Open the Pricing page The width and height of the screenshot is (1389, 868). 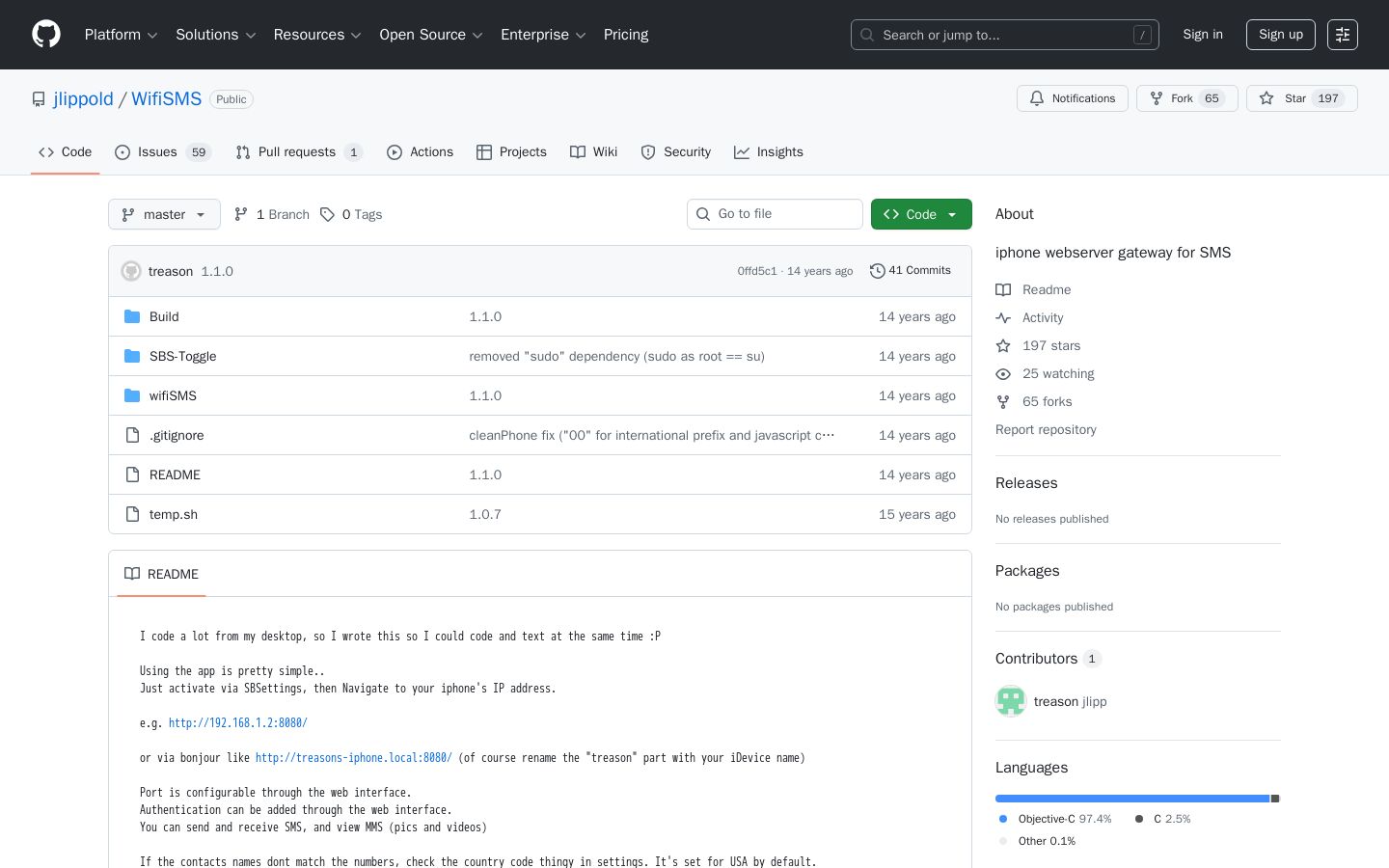pos(626,35)
